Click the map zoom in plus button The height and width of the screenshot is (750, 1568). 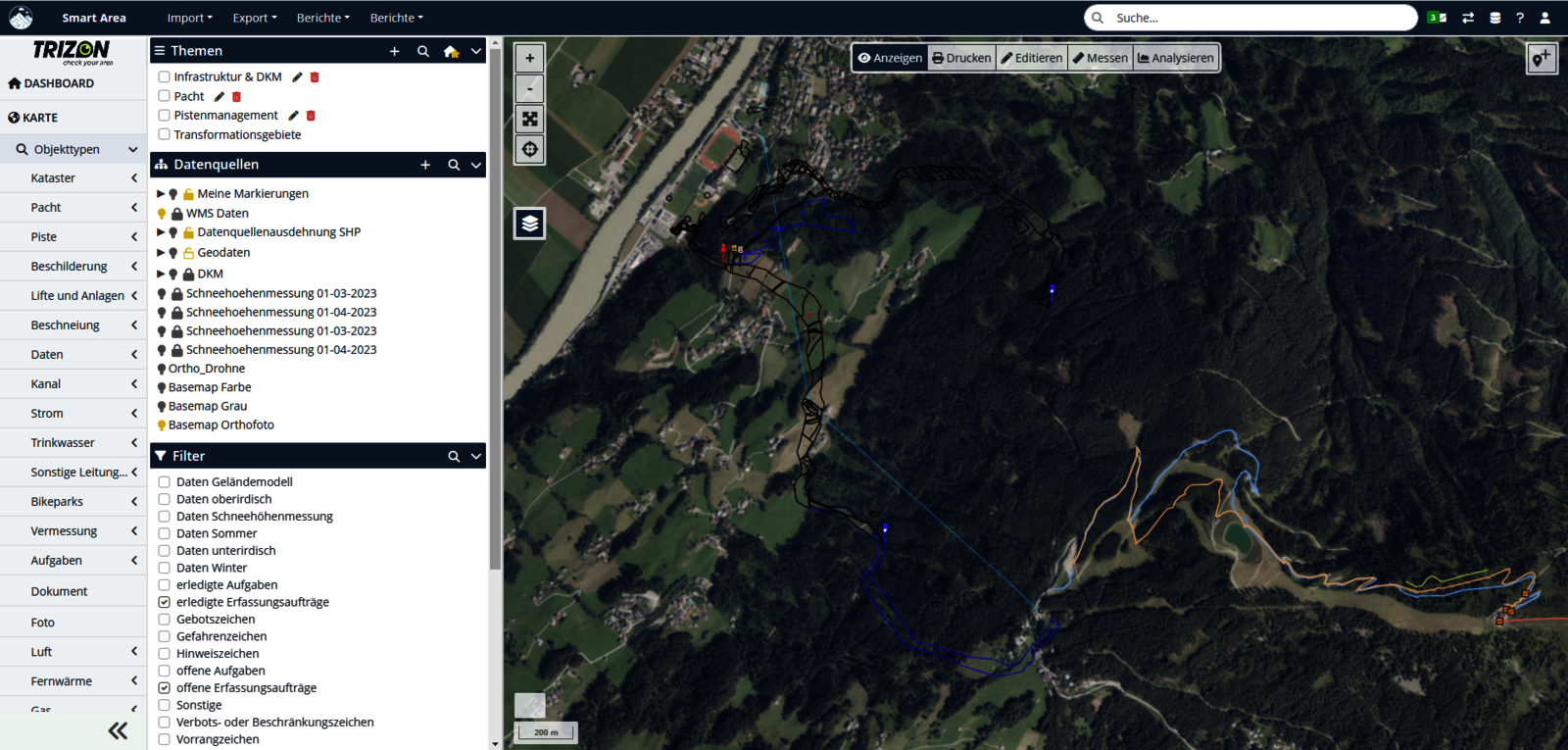529,58
